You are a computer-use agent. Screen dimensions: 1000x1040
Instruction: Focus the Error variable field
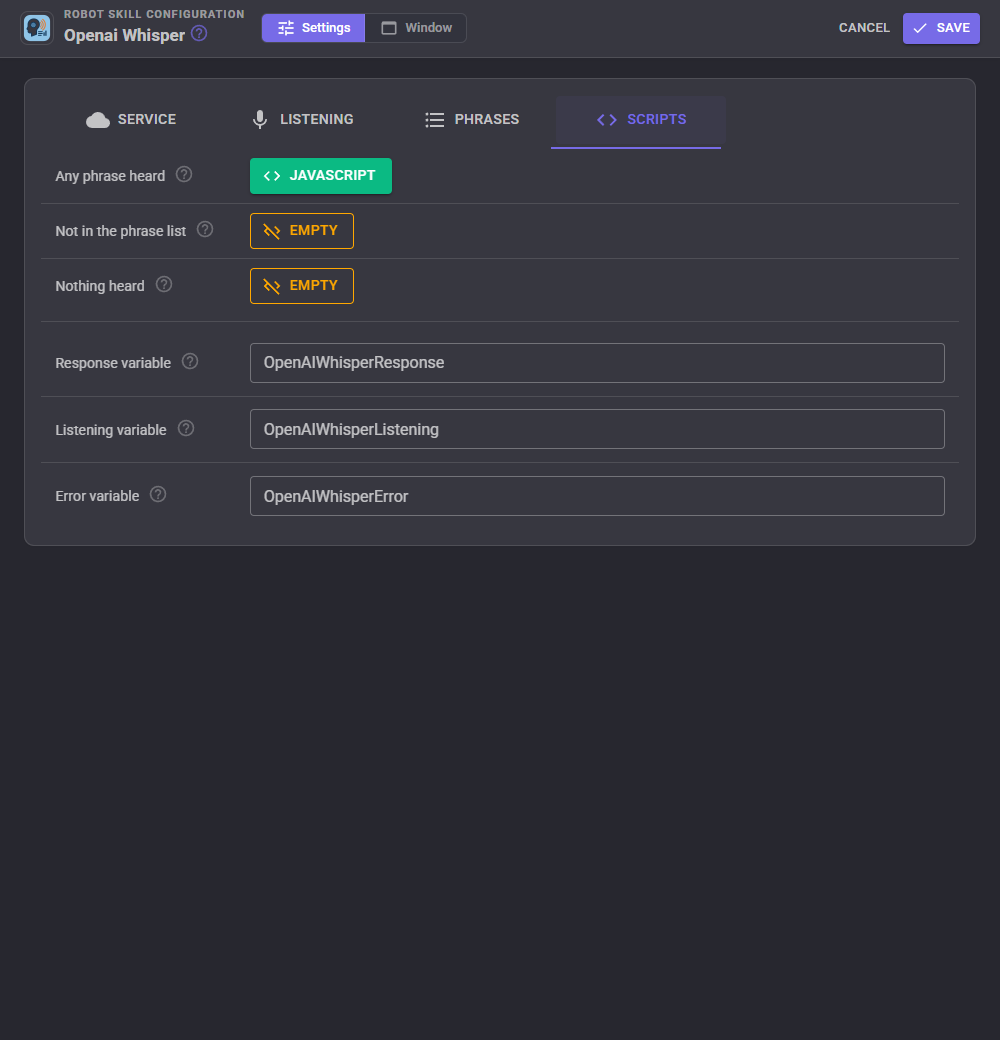click(x=597, y=496)
